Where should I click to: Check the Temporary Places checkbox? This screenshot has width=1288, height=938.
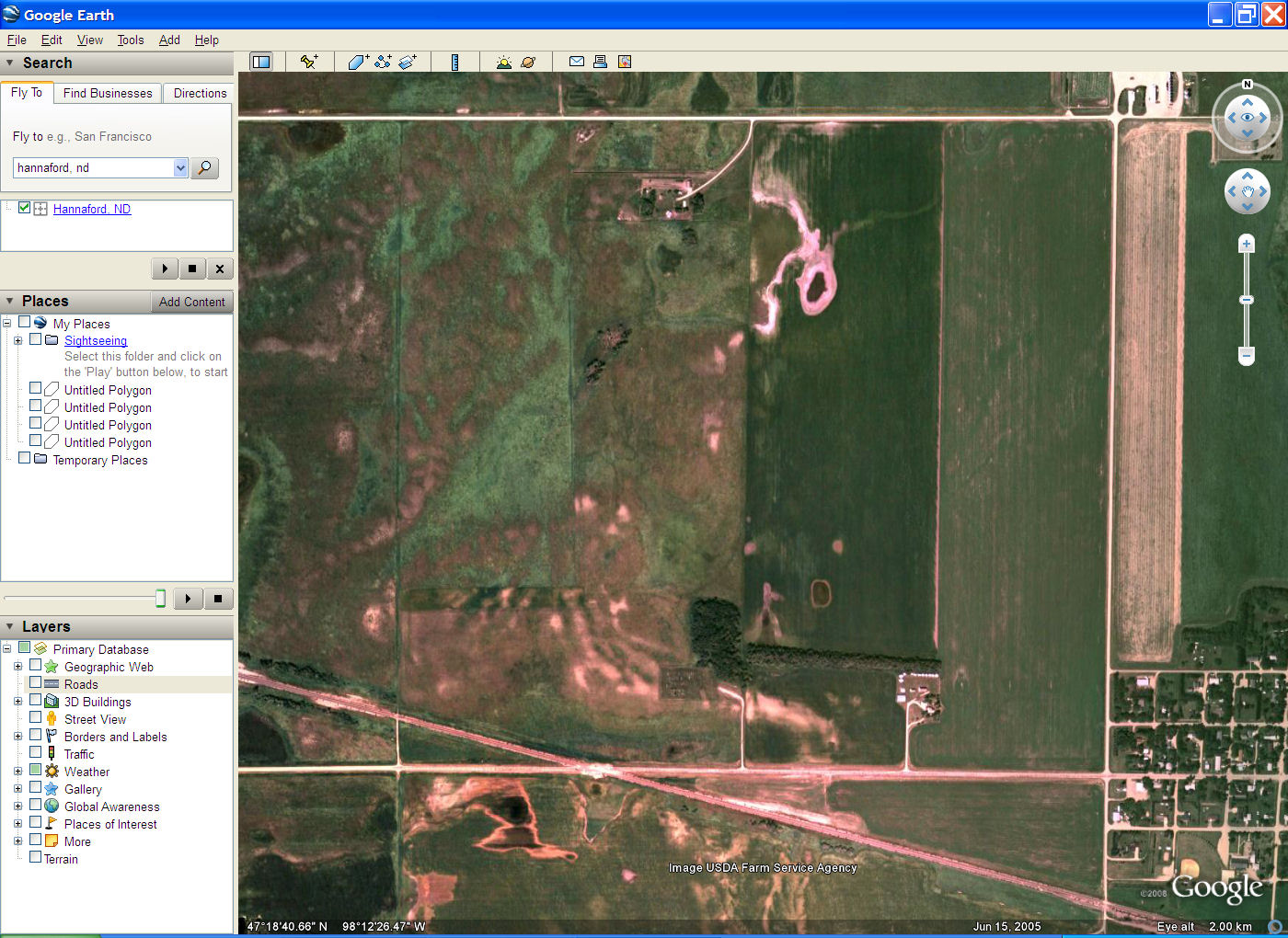(x=25, y=458)
